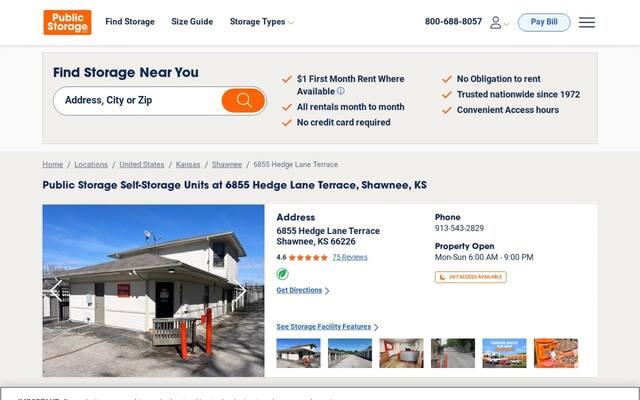This screenshot has width=640, height=400.
Task: Click 'Shawnee, KS 66226' address line
Action: 316,242
